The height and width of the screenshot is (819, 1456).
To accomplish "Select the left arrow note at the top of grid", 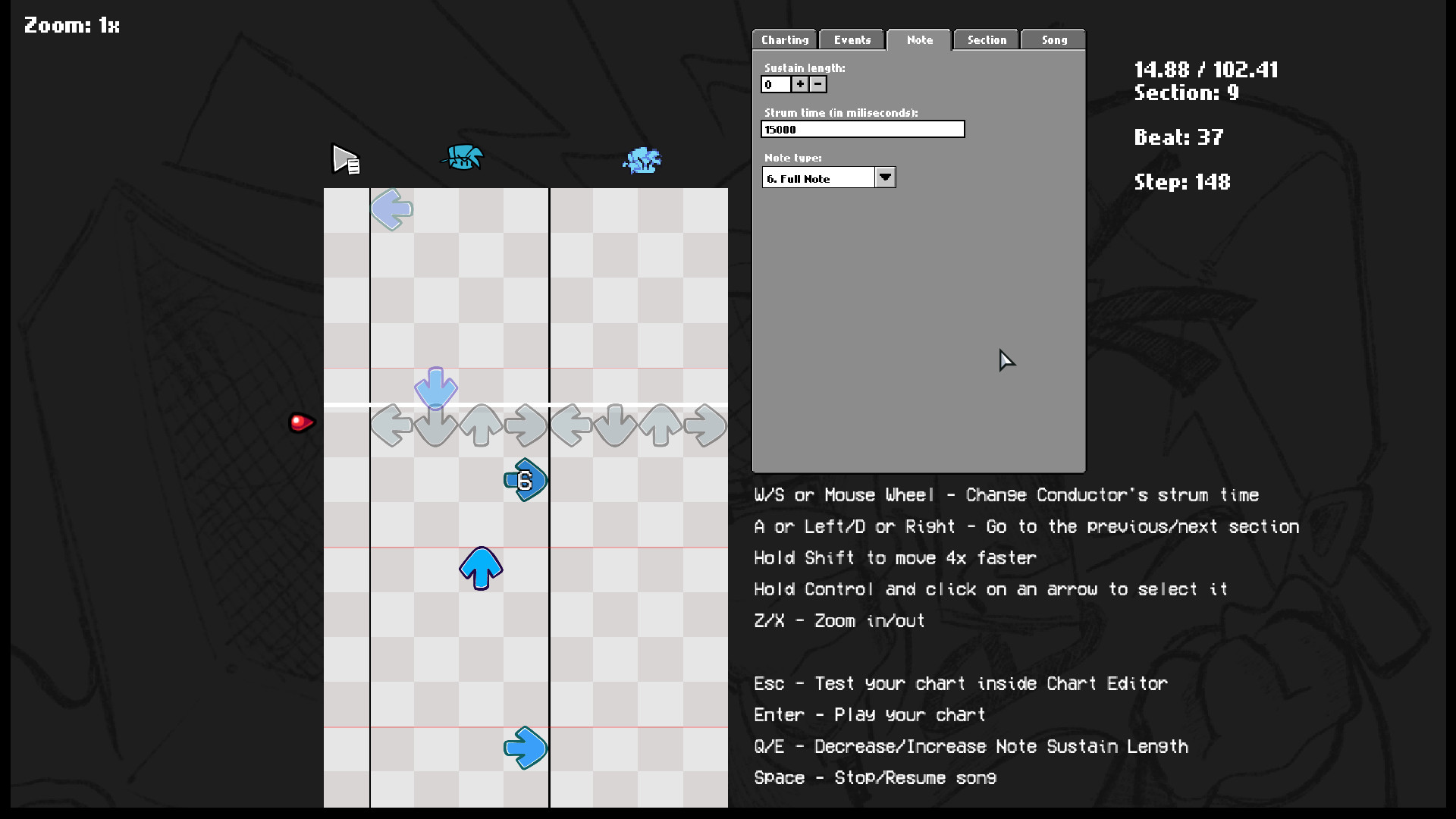I will click(x=391, y=210).
